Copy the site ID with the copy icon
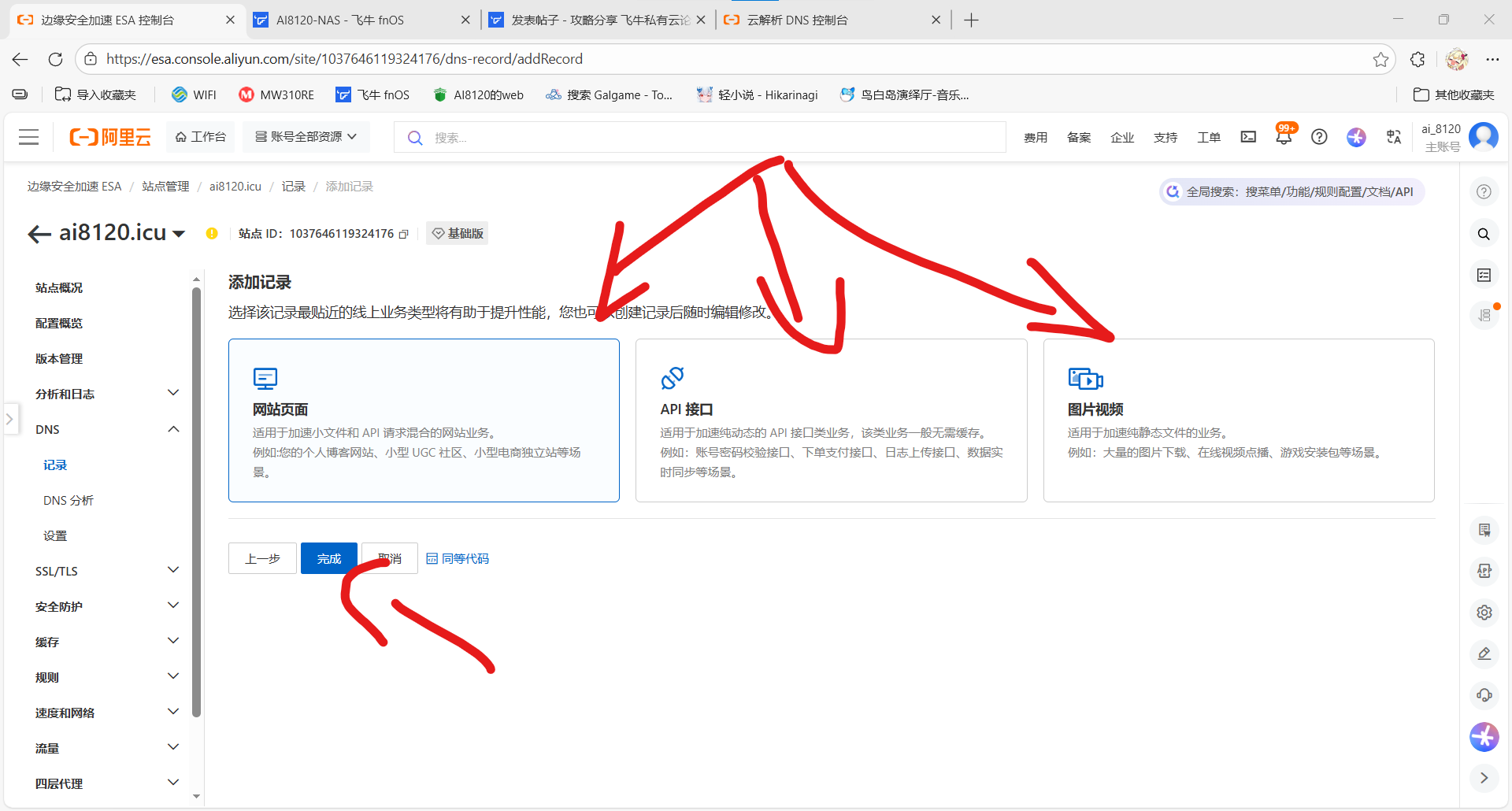This screenshot has height=811, width=1512. tap(404, 234)
